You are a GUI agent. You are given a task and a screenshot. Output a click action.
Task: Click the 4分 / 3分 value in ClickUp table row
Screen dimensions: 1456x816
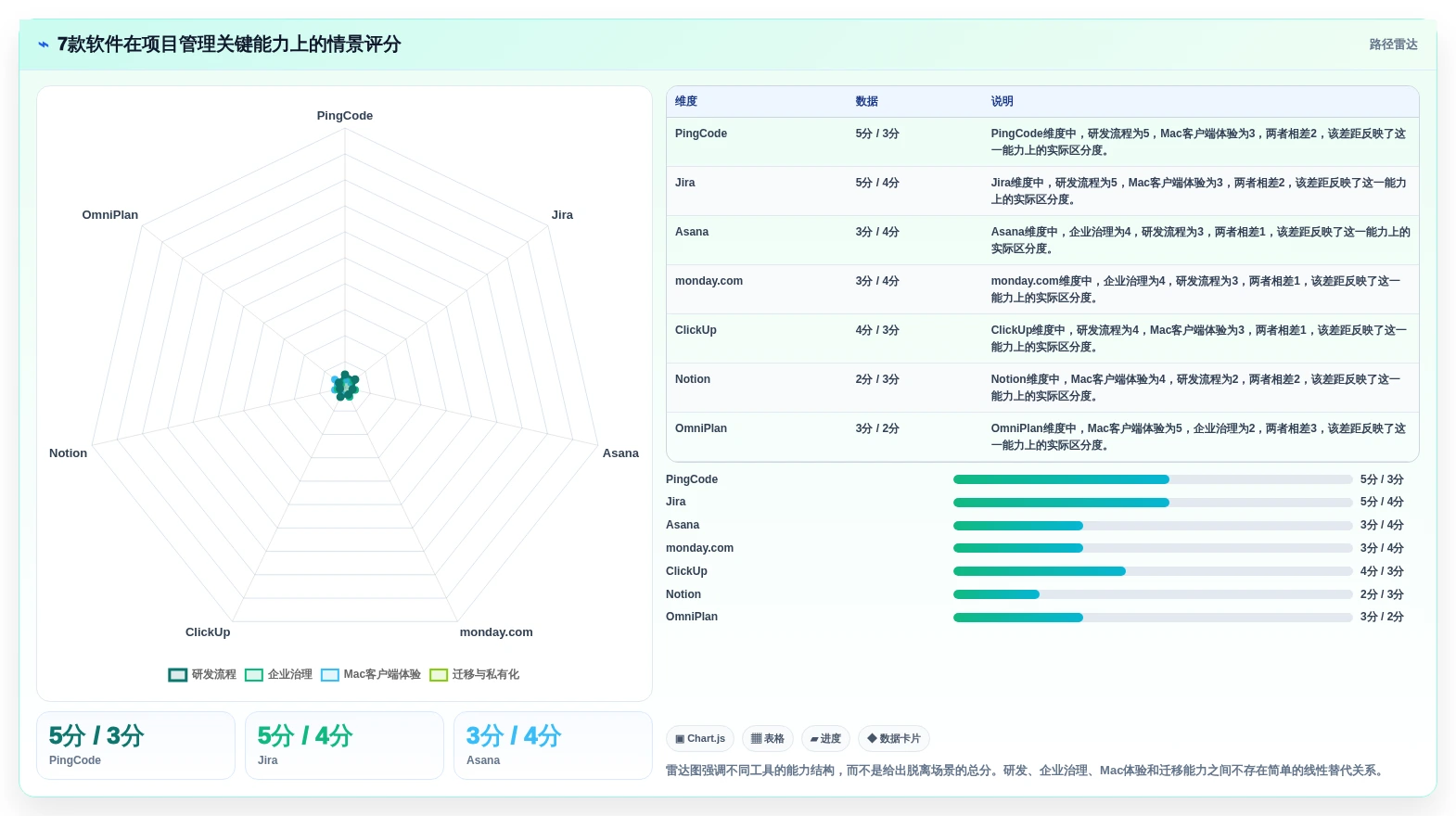click(x=877, y=330)
